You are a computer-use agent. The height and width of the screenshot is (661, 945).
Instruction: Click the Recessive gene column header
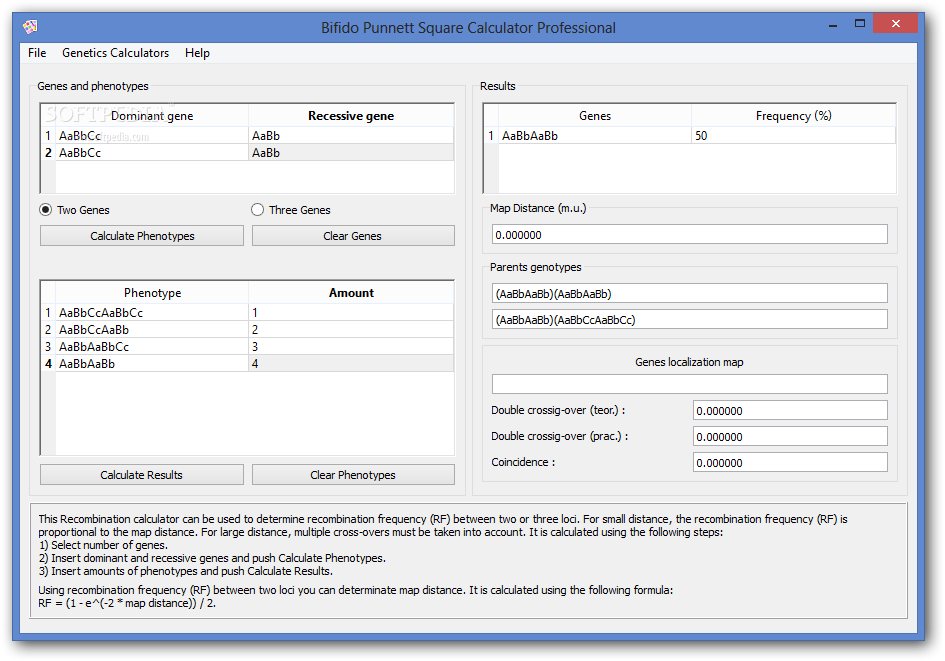click(x=351, y=116)
